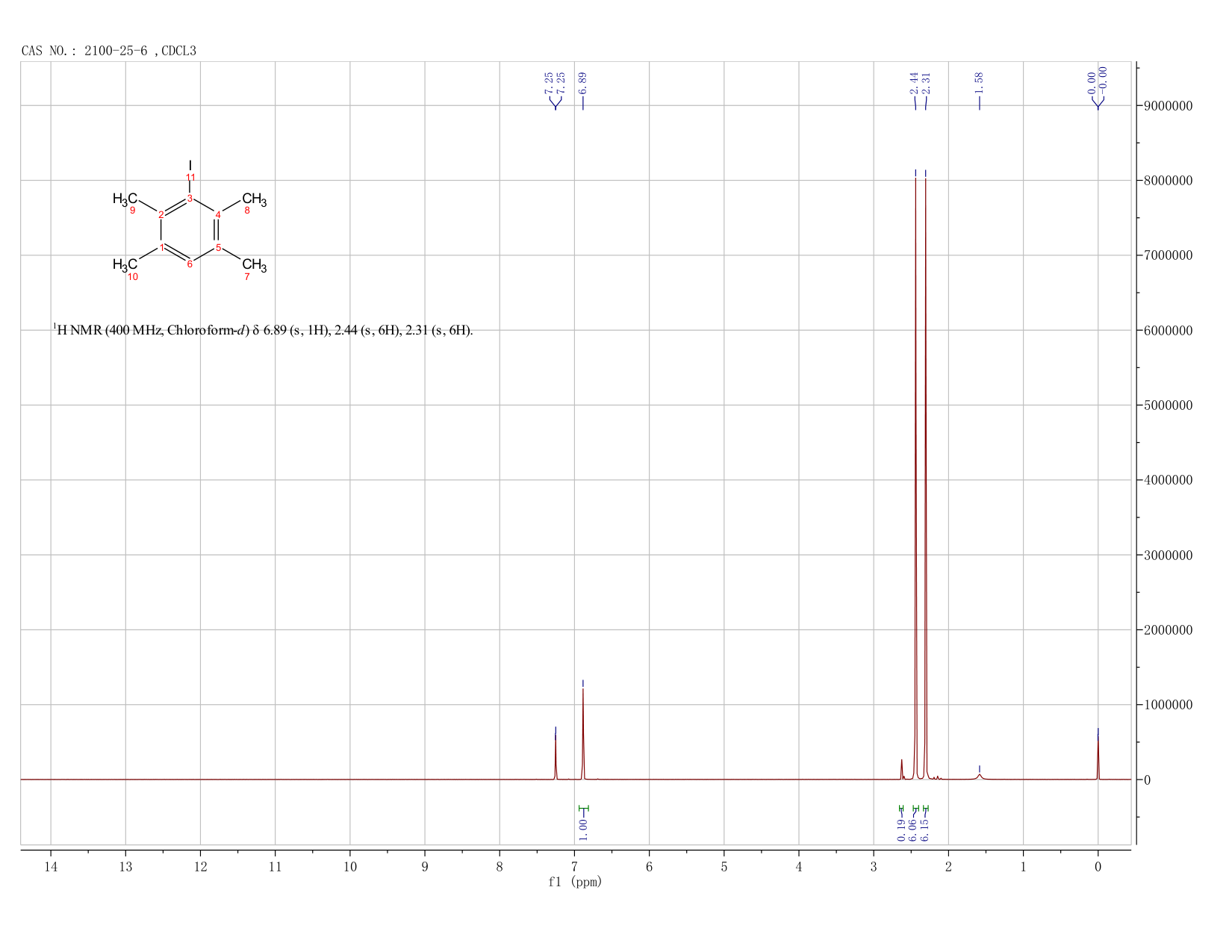Click the 1000000 intensity axis label
The height and width of the screenshot is (952, 1232).
click(1168, 705)
